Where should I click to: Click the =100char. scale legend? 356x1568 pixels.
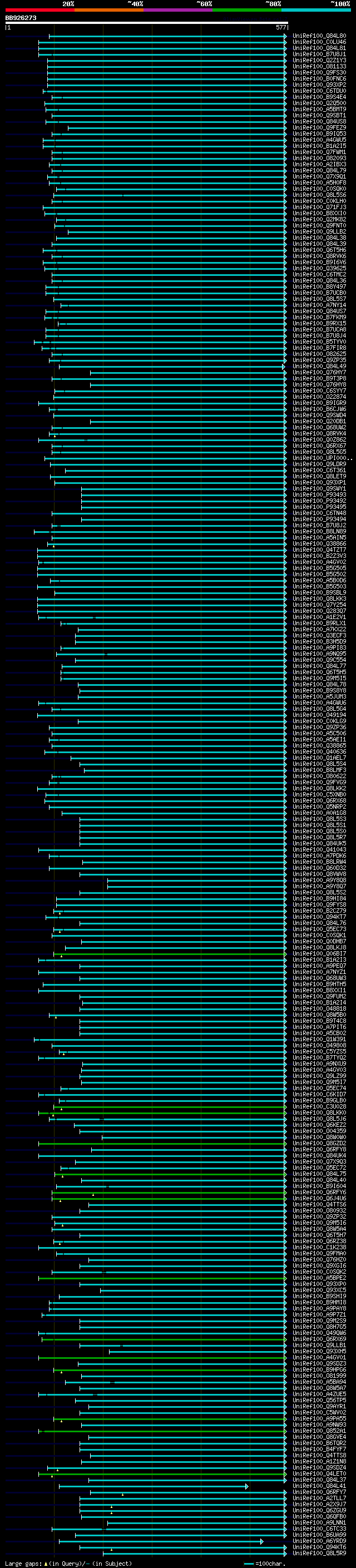(x=265, y=1564)
